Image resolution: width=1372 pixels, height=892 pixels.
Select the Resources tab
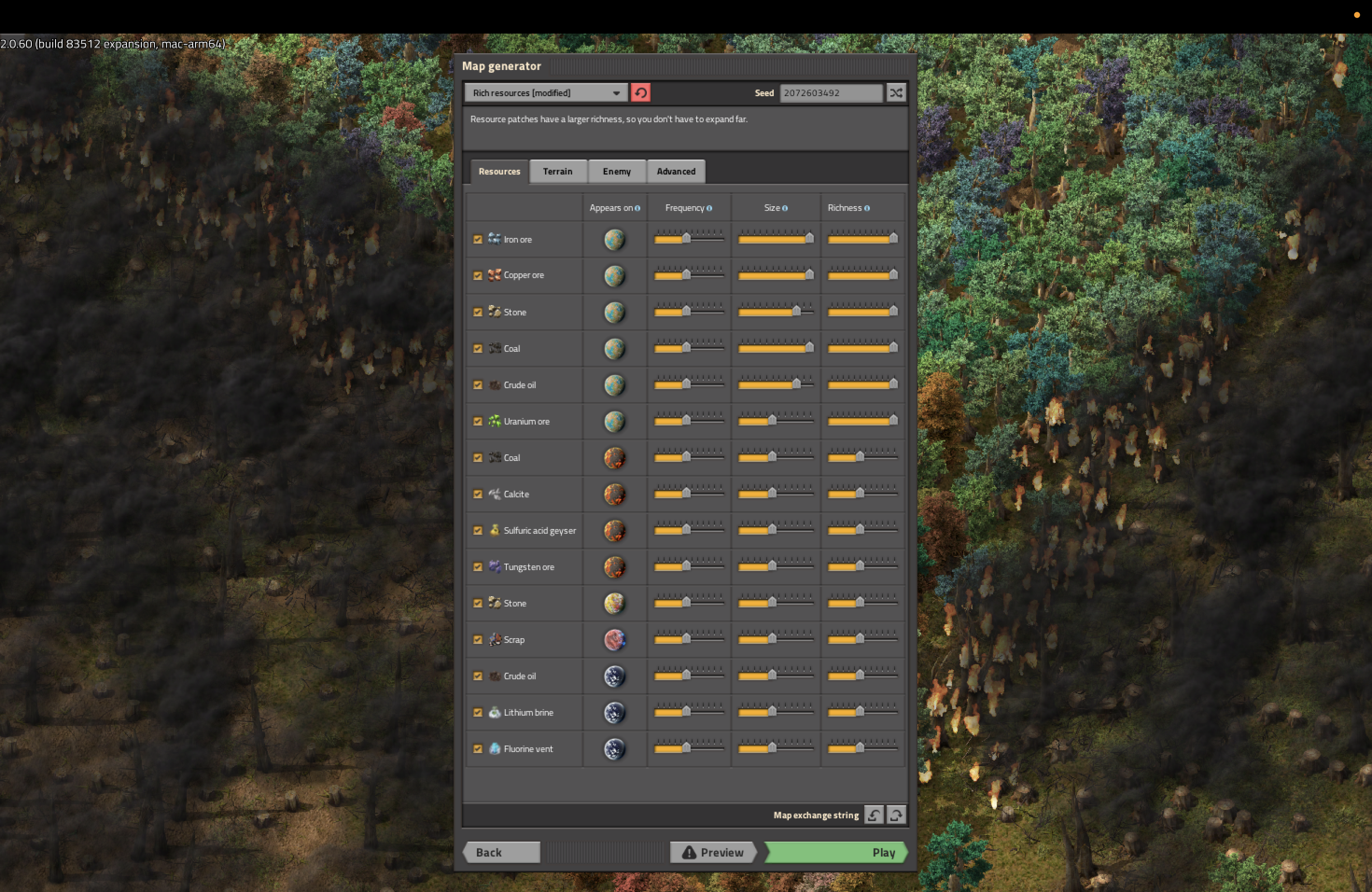499,171
